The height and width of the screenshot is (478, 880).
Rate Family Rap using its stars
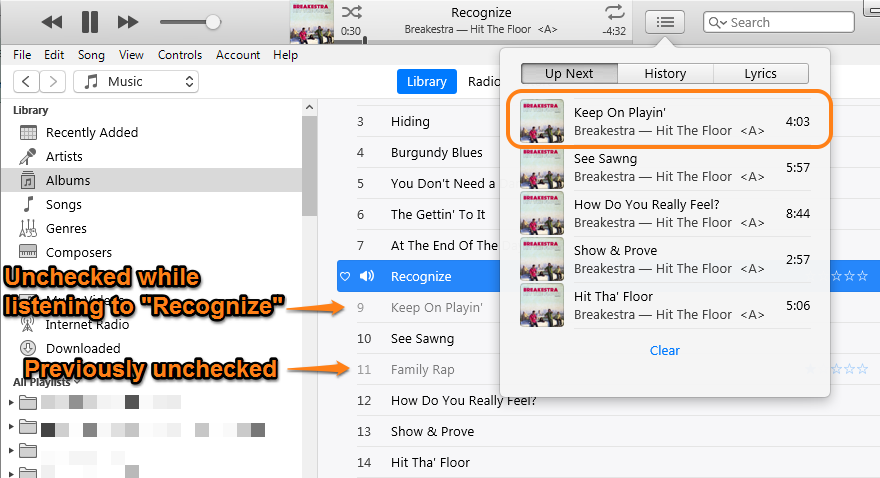click(x=849, y=369)
